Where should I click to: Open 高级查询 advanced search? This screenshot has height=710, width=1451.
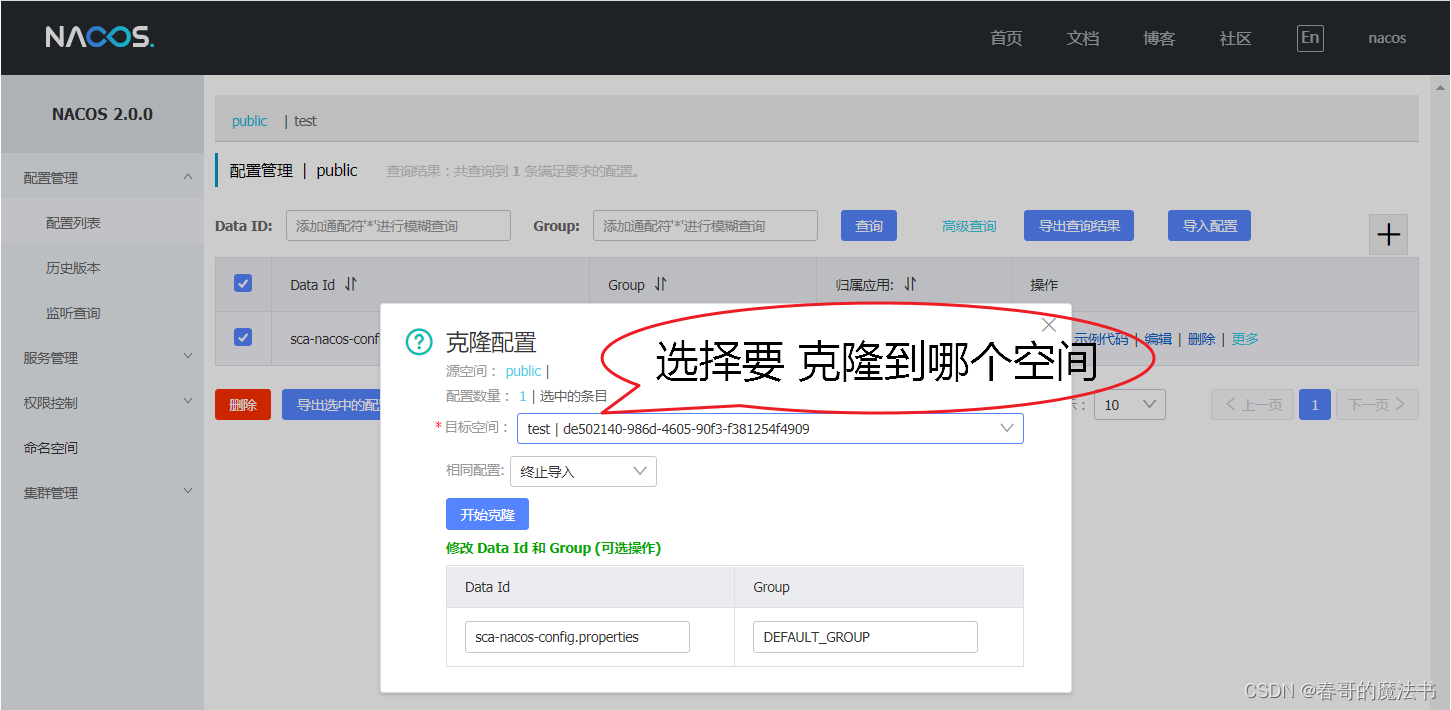pos(968,225)
